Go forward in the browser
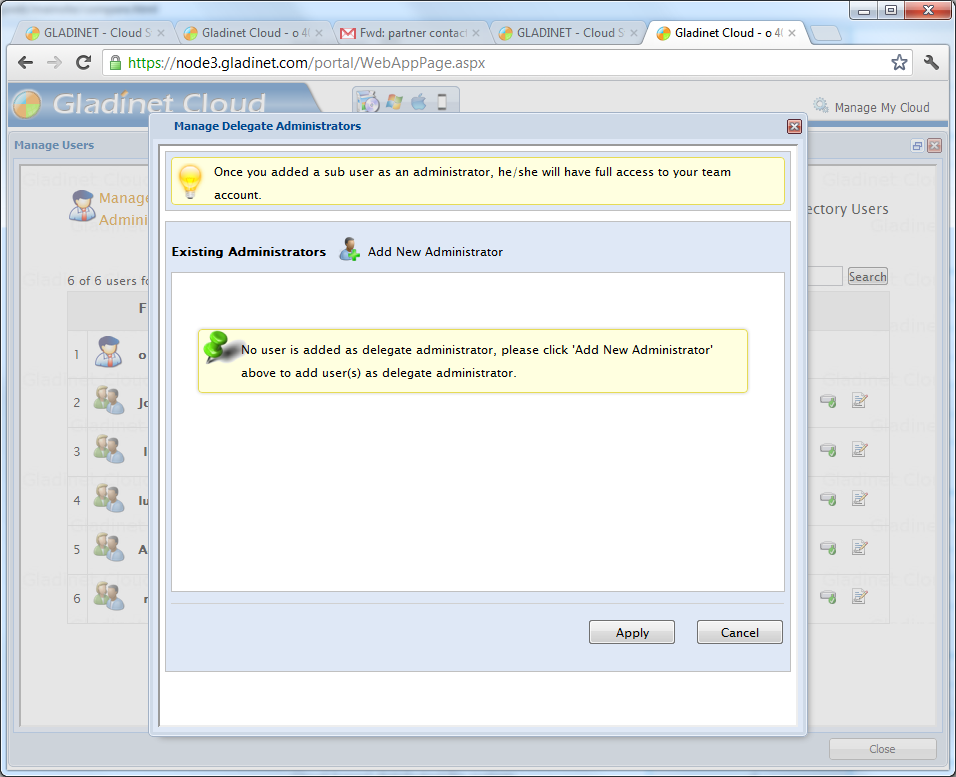Screen dimensions: 956x777 tap(54, 62)
